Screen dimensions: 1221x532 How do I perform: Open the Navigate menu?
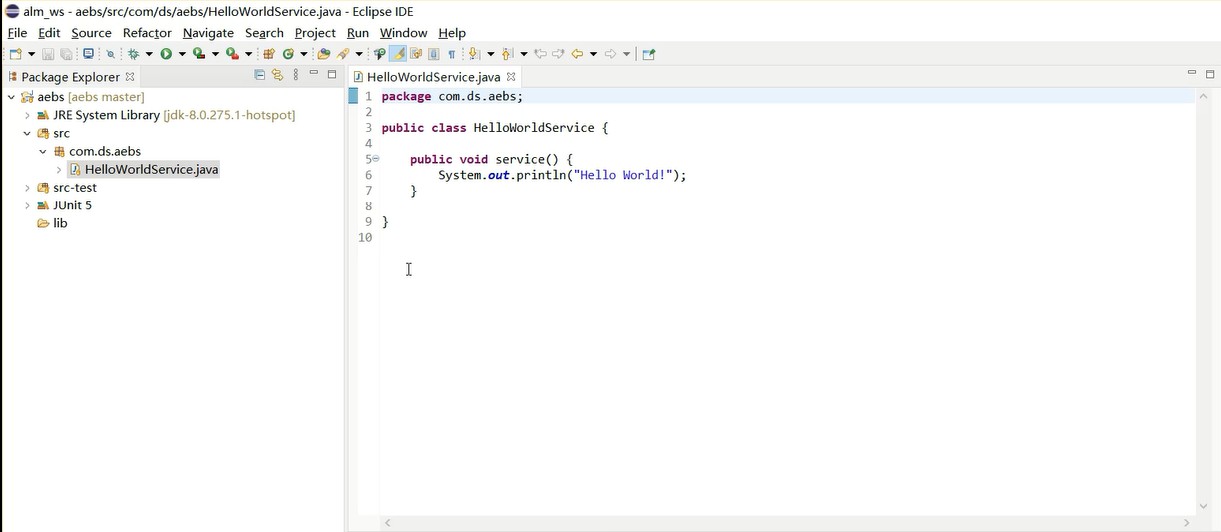(208, 33)
